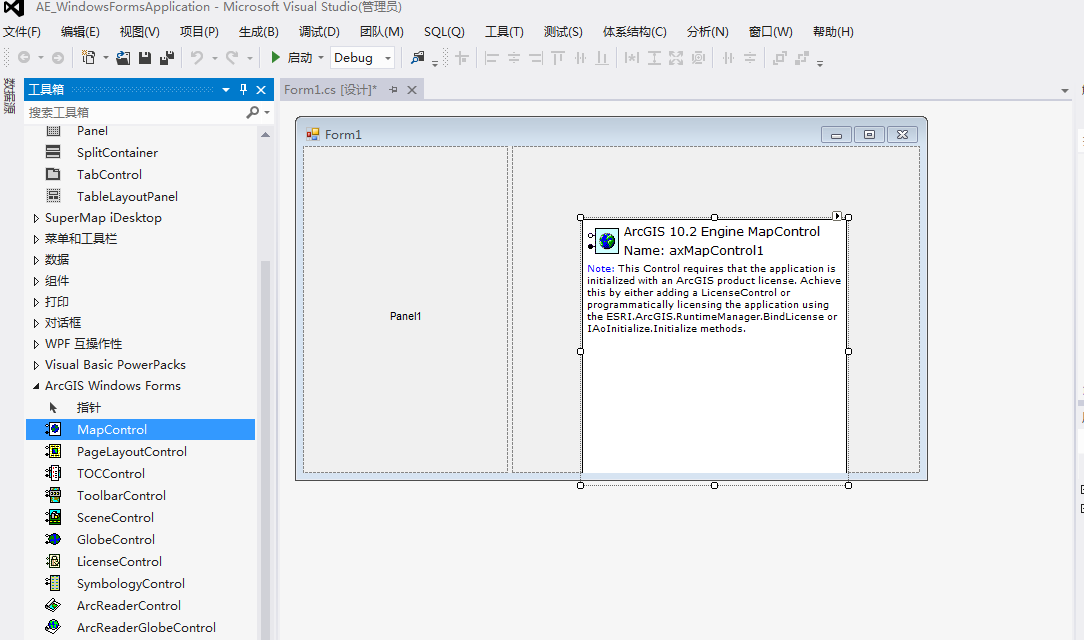The image size is (1084, 640).
Task: Expand the 对话框 toolbox group
Action: point(36,323)
